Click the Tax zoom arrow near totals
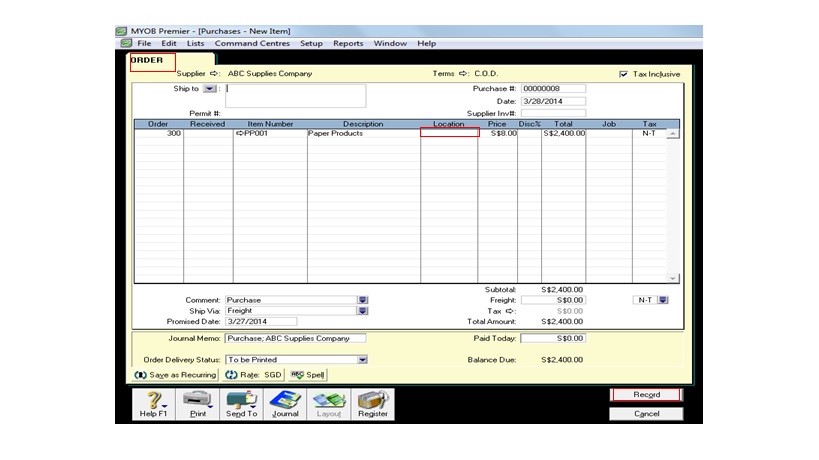The height and width of the screenshot is (460, 819). tap(510, 311)
